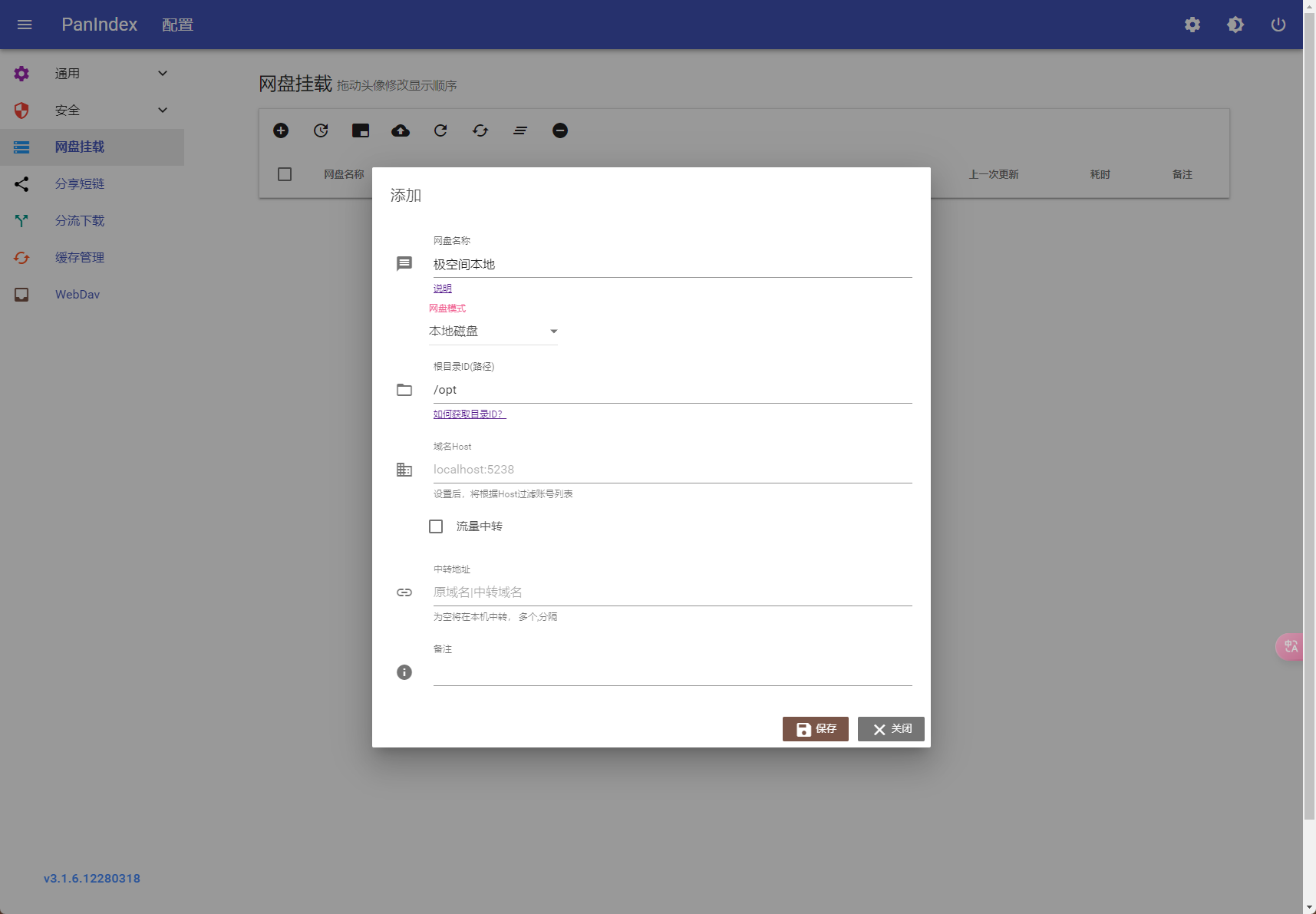Select 网盘挂载 in sidebar
The width and height of the screenshot is (1316, 914).
click(92, 147)
